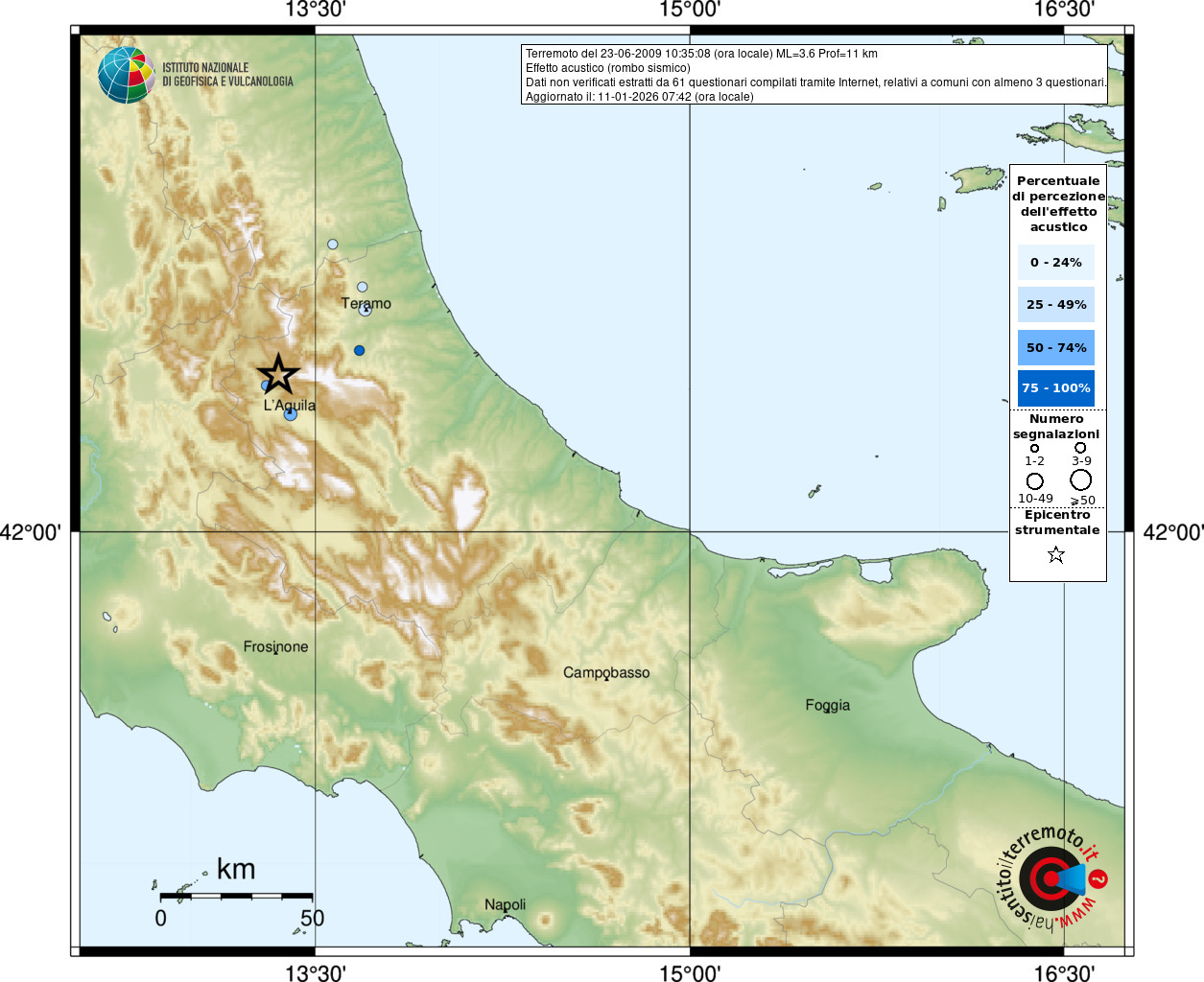Click the 'Aggiornato il: 11-01-2026' line
This screenshot has height=982, width=1204.
click(x=640, y=97)
